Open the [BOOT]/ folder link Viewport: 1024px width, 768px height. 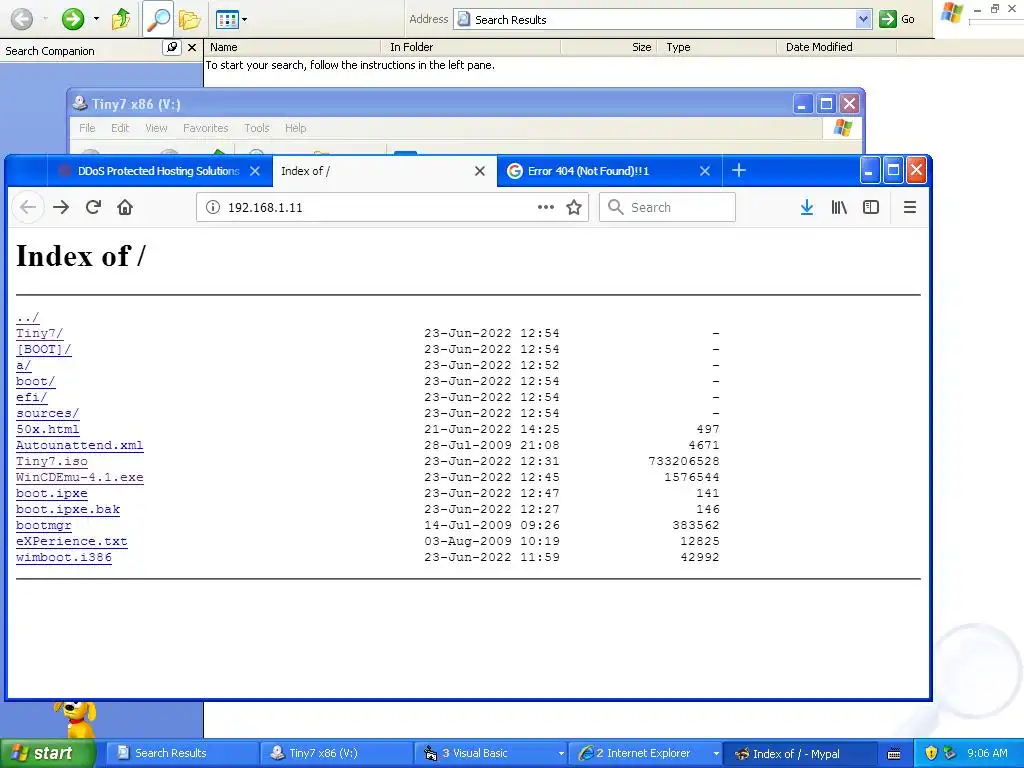43,349
